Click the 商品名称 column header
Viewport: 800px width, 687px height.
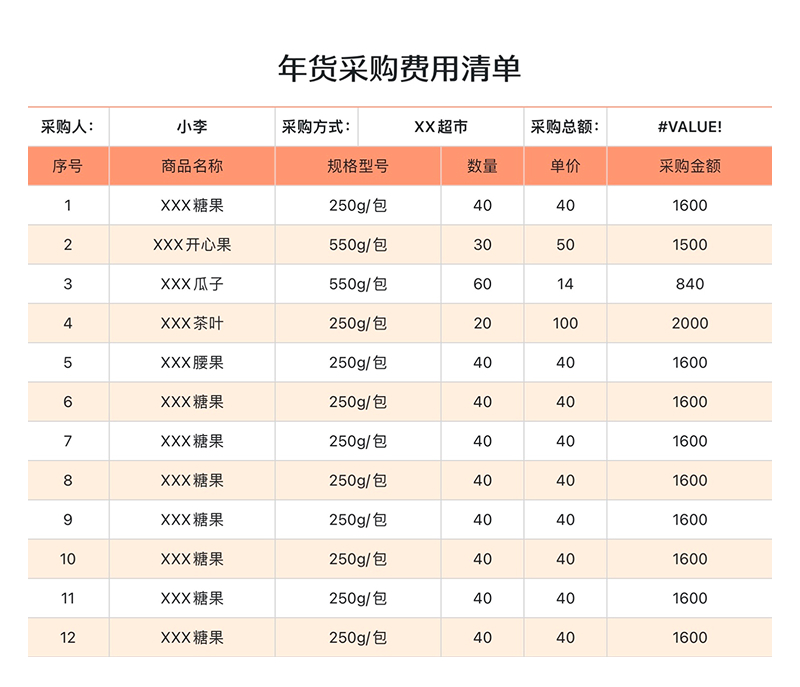[x=192, y=166]
